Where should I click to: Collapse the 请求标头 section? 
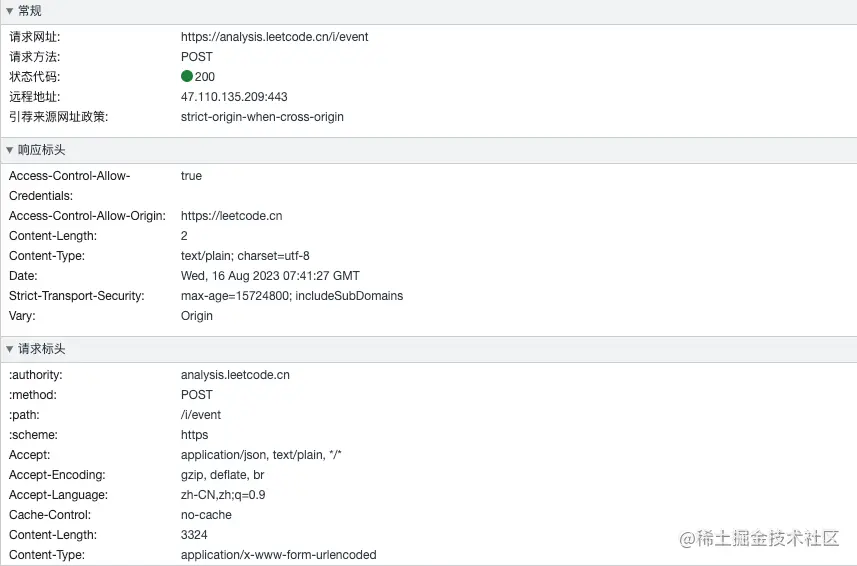pyautogui.click(x=10, y=349)
